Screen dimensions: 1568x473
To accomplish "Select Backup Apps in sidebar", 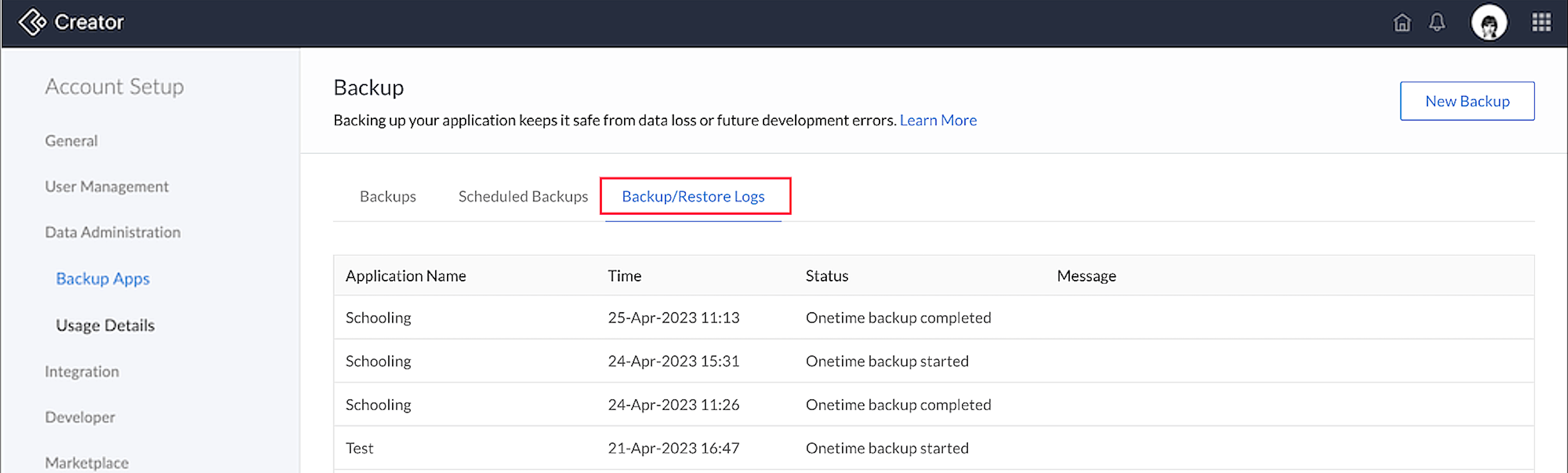I will pos(103,279).
